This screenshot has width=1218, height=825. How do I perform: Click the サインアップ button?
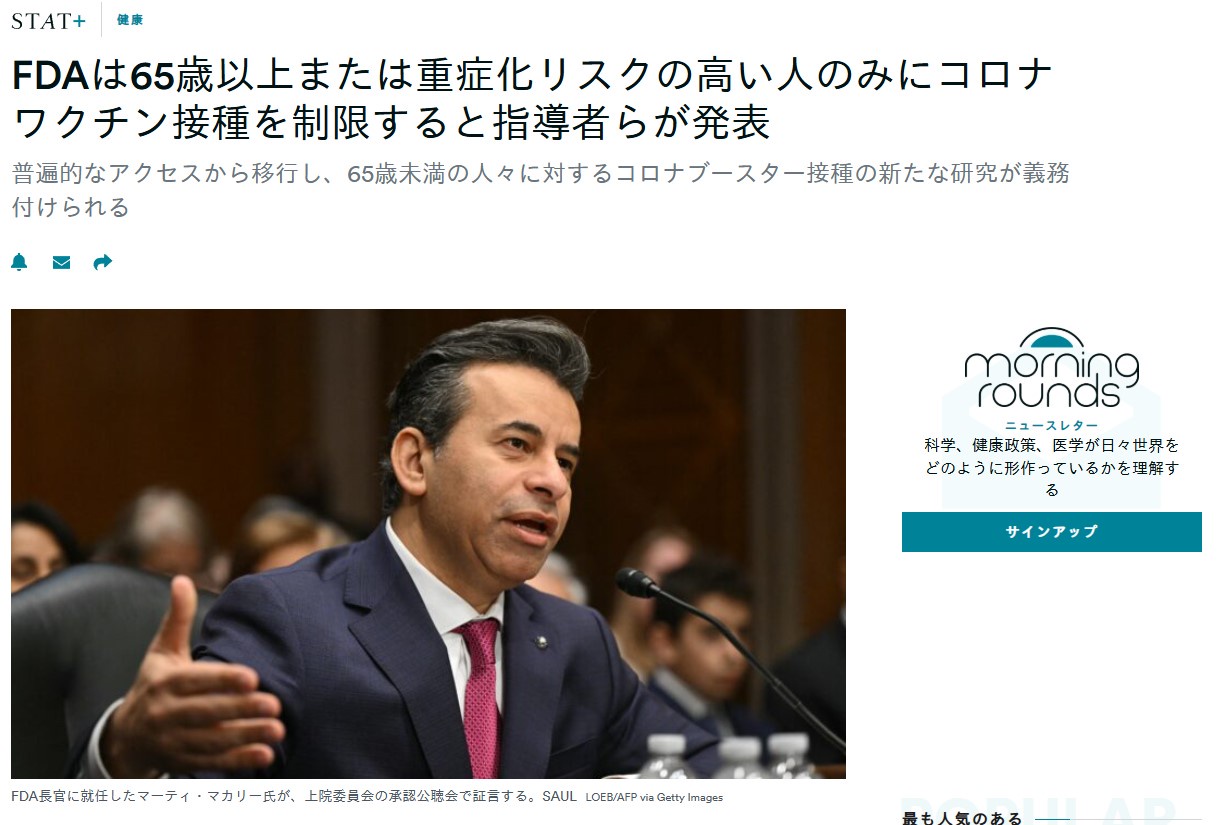[1051, 532]
